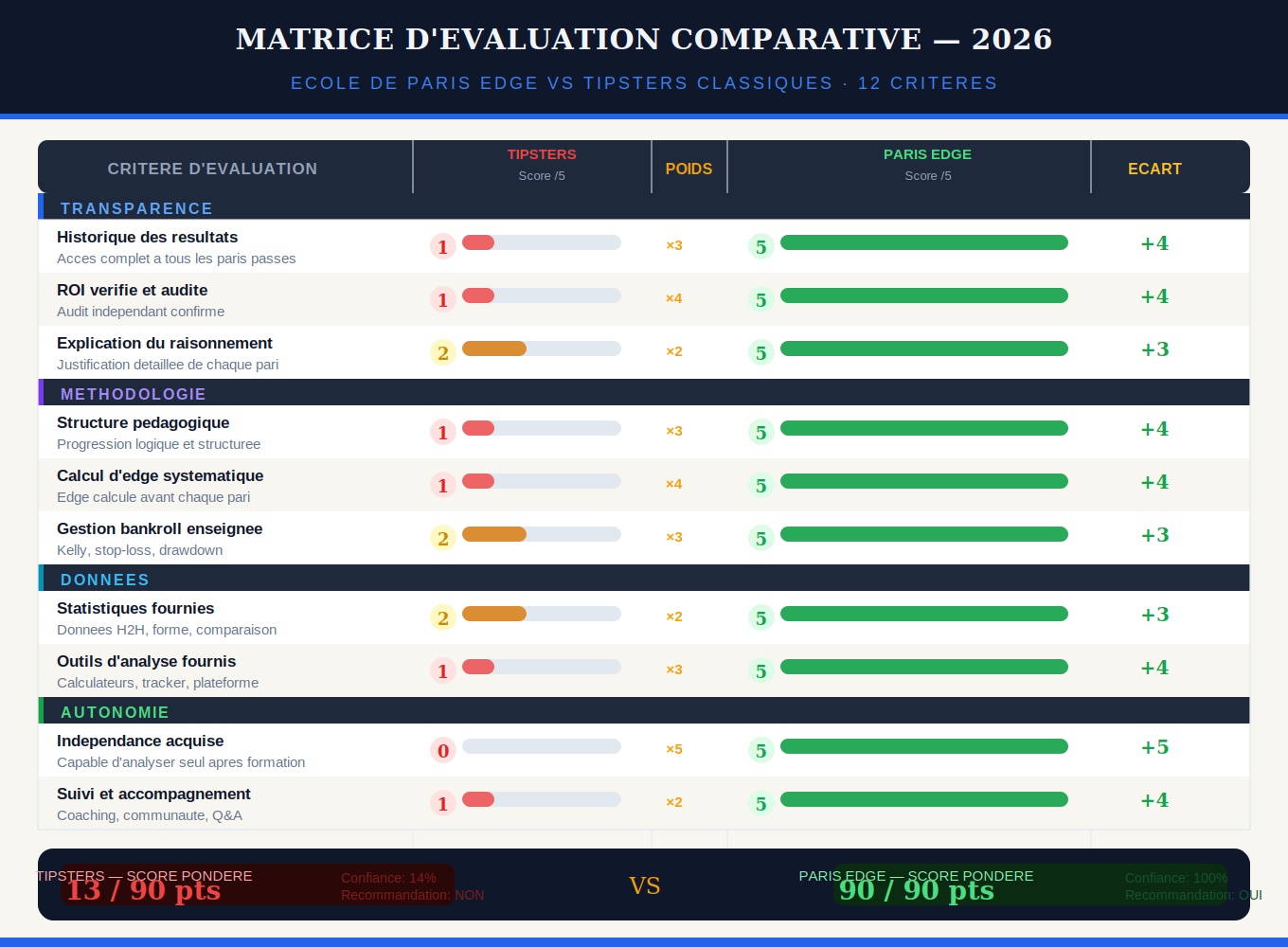
Task: Click the Tipsters '13 / 90 pts' total score
Action: pos(143,889)
